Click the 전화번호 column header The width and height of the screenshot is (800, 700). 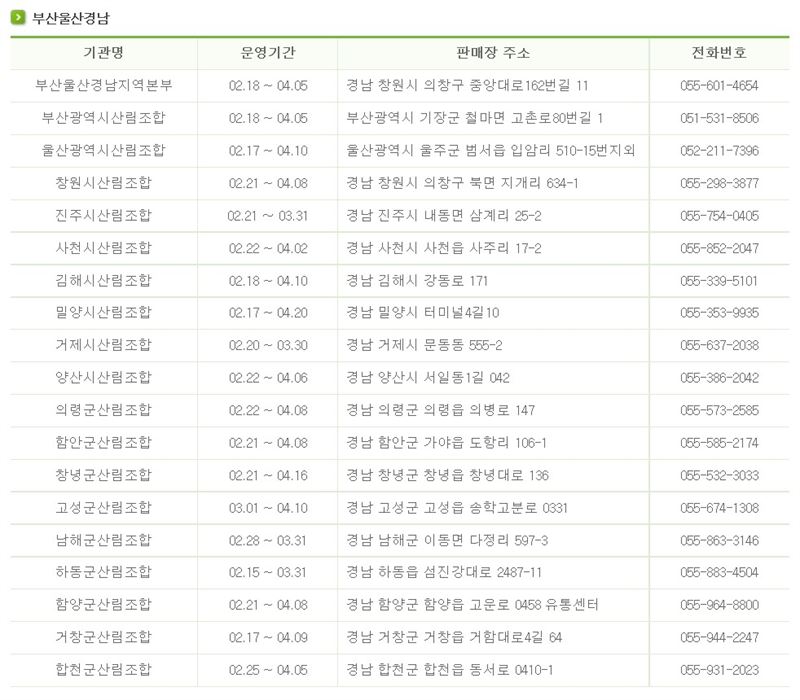[719, 53]
